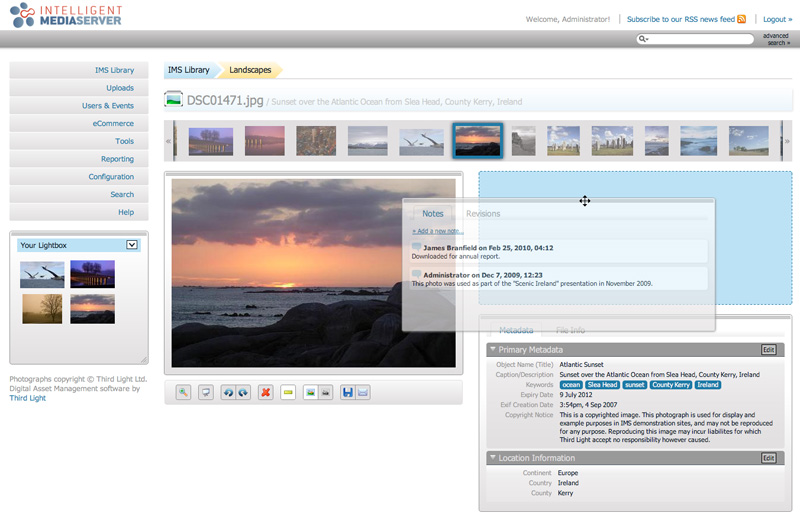Click the ocean keyword tag
This screenshot has width=800, height=529.
pos(571,385)
